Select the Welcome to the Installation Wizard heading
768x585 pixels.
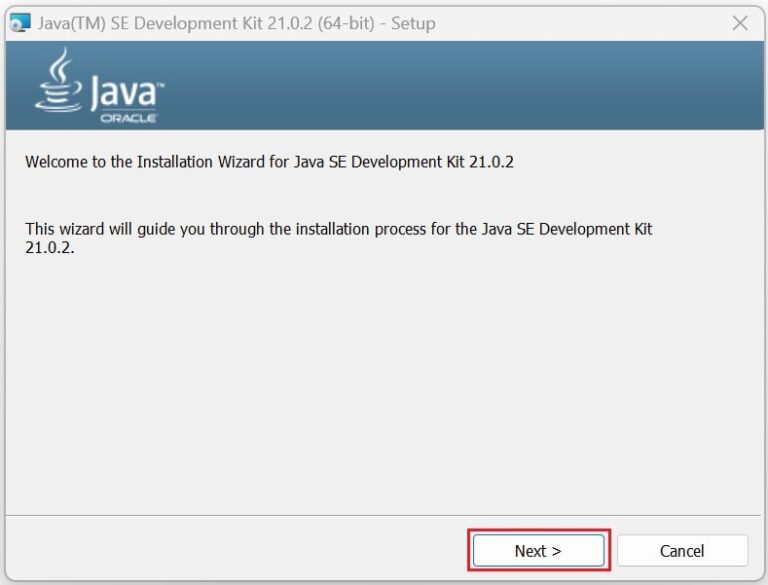[x=269, y=162]
